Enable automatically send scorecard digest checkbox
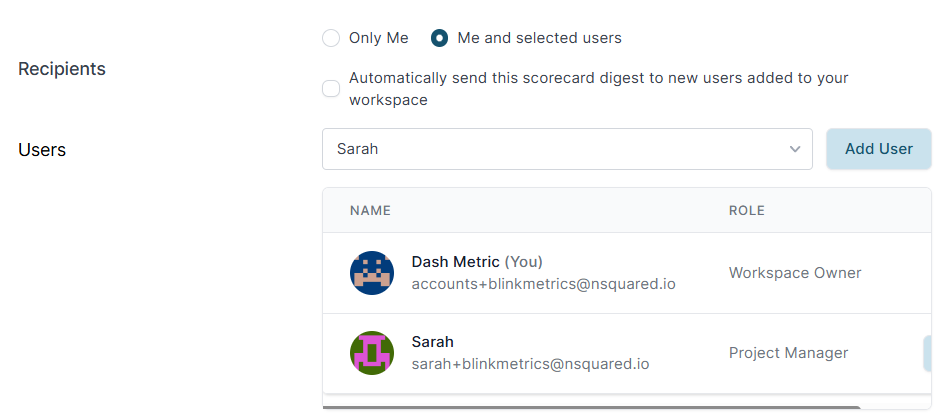Image resolution: width=944 pixels, height=420 pixels. (331, 89)
